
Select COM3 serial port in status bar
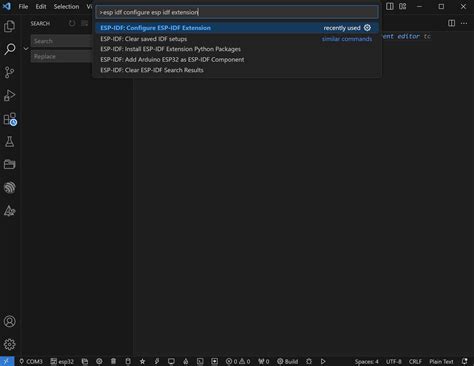31,361
